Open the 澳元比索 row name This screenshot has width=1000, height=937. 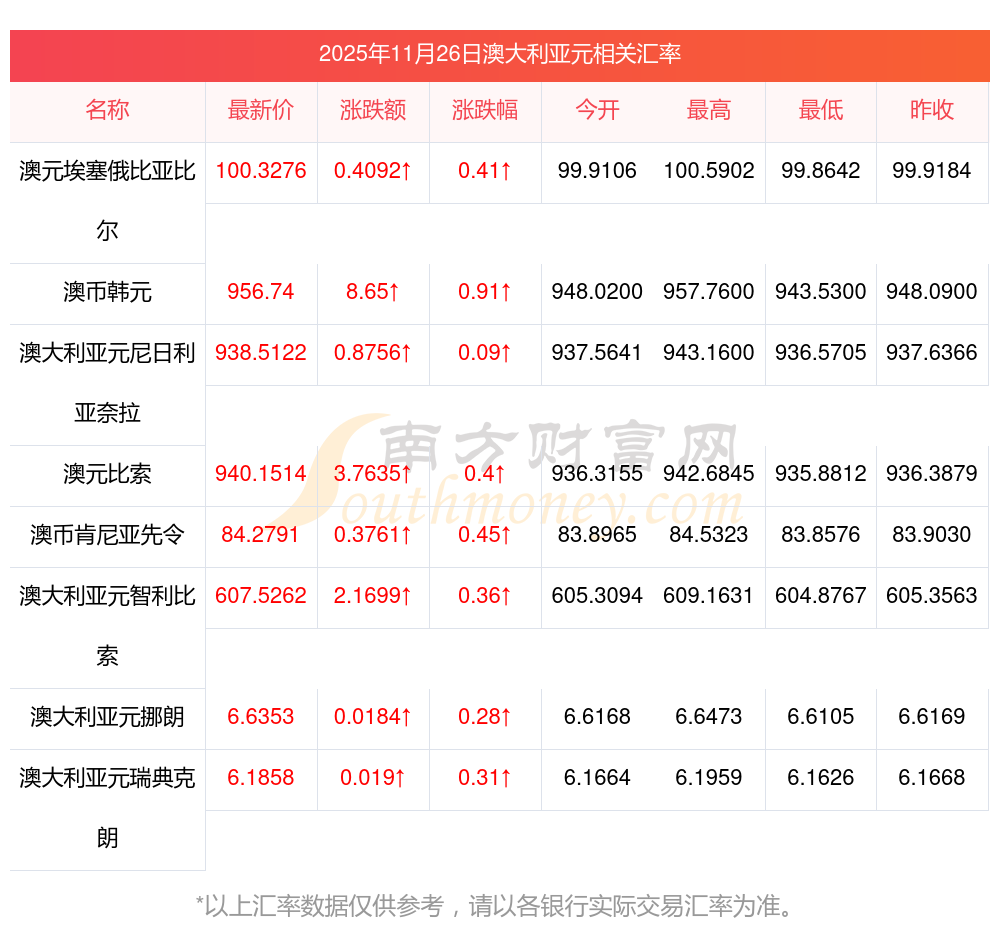point(107,474)
